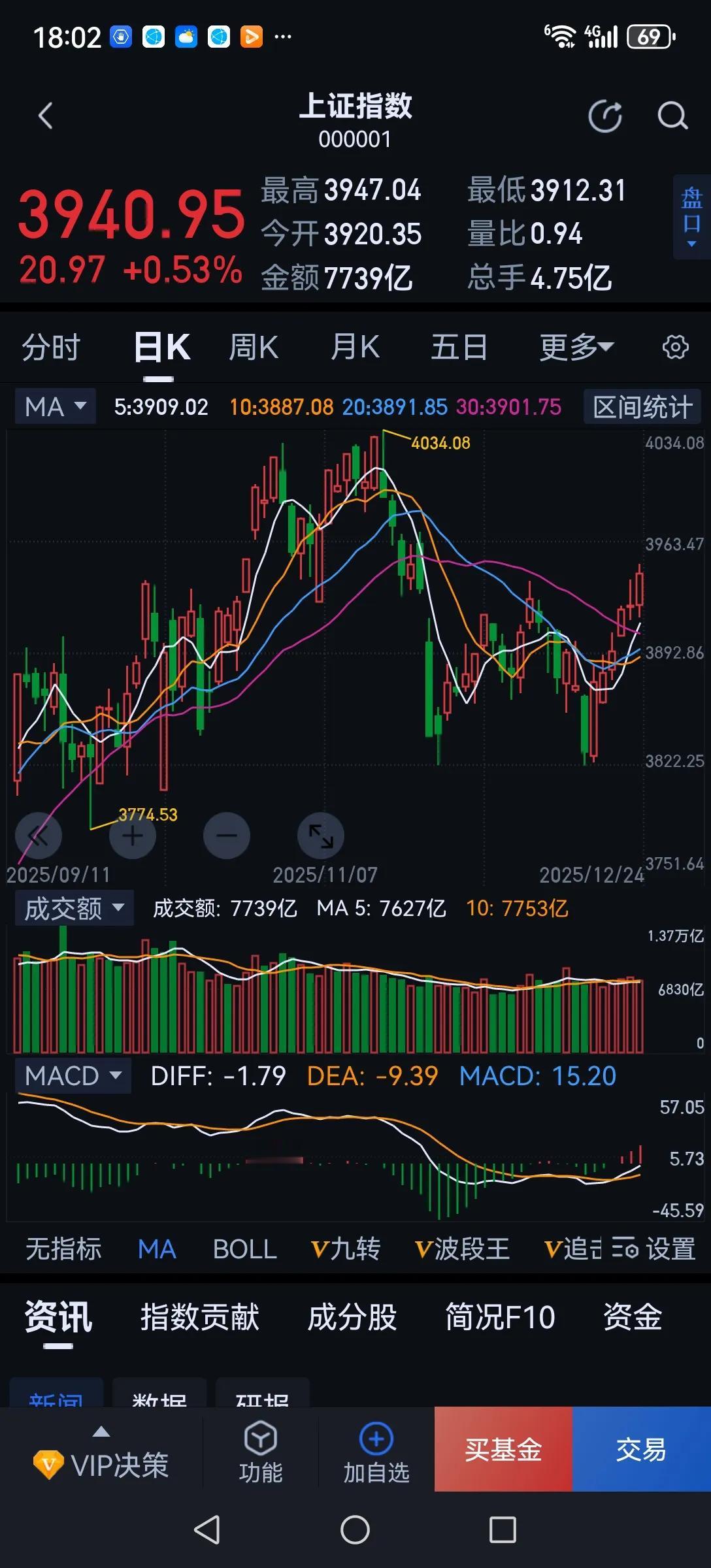Viewport: 711px width, 1568px height.
Task: Select MA overlay option
Action: click(x=157, y=1249)
